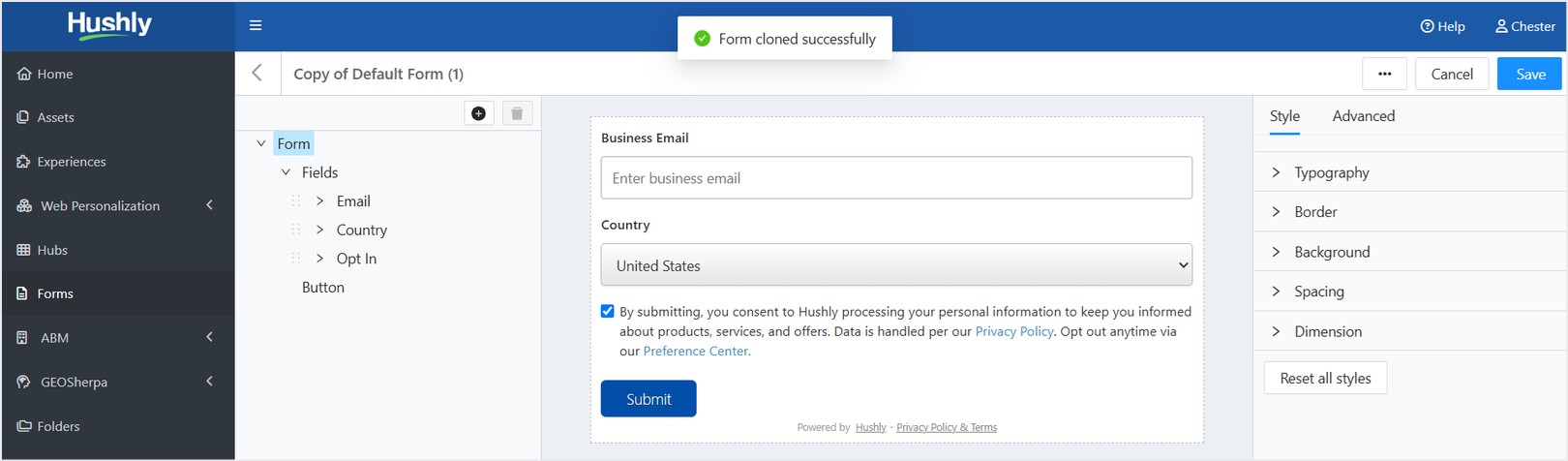Uncheck the consent opt-in checkbox

tap(608, 312)
